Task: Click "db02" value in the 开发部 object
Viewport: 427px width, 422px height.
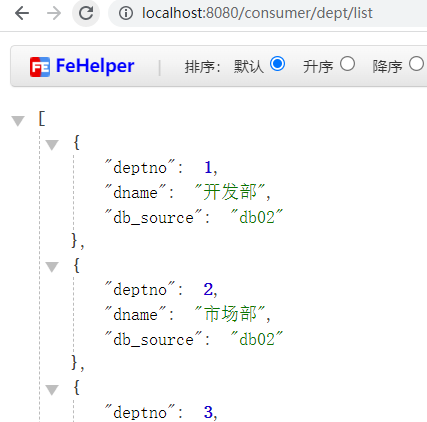Action: point(257,217)
